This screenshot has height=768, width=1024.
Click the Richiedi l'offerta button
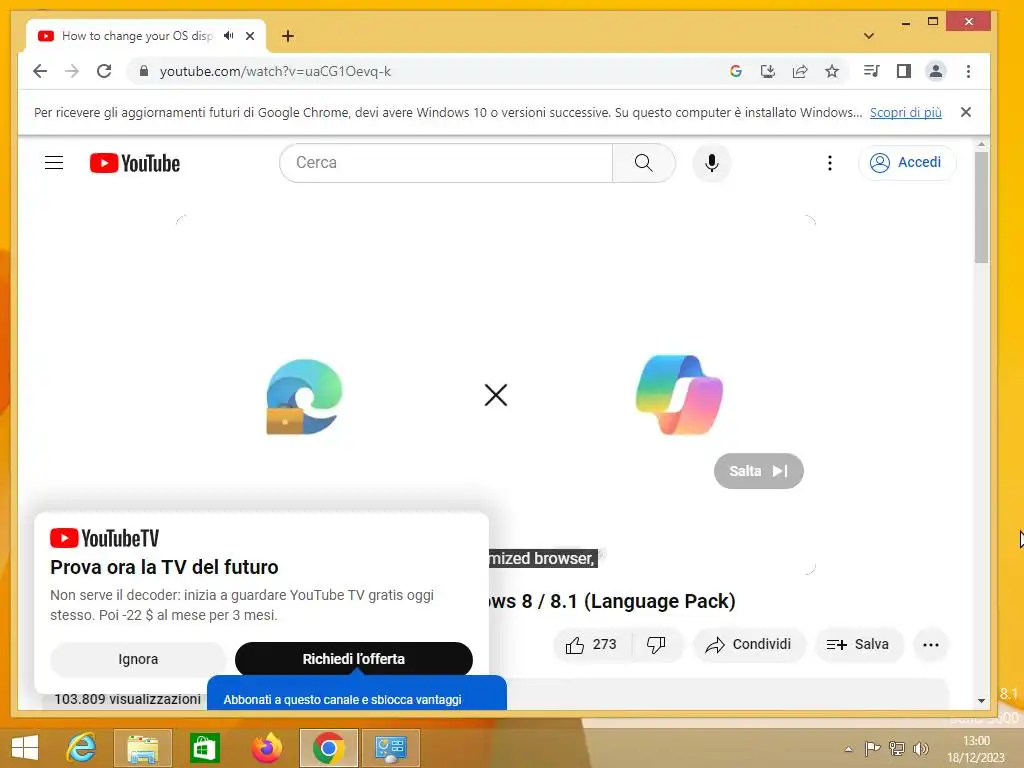click(x=354, y=659)
